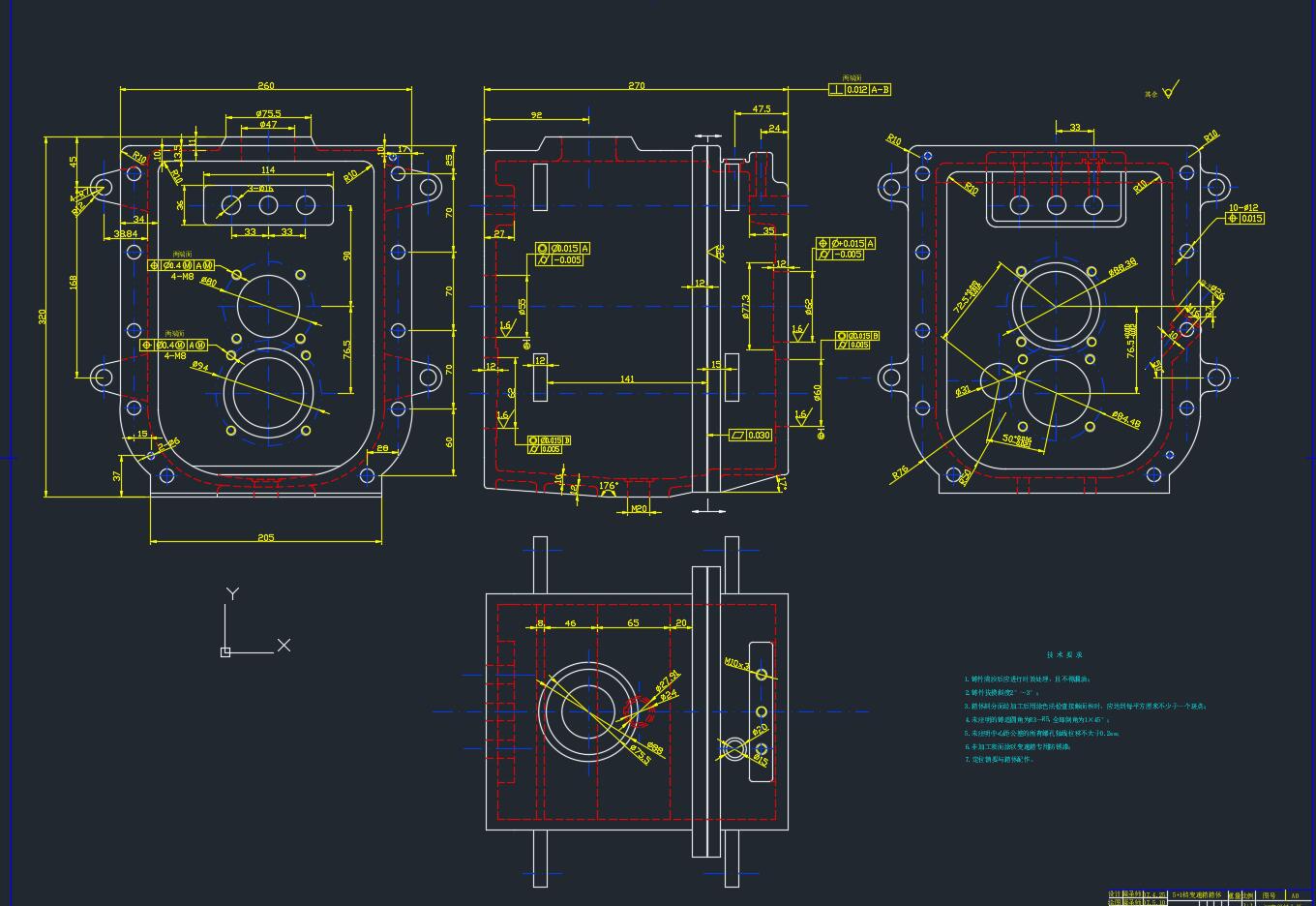
Task: Select the R76 radius dimension
Action: click(900, 473)
